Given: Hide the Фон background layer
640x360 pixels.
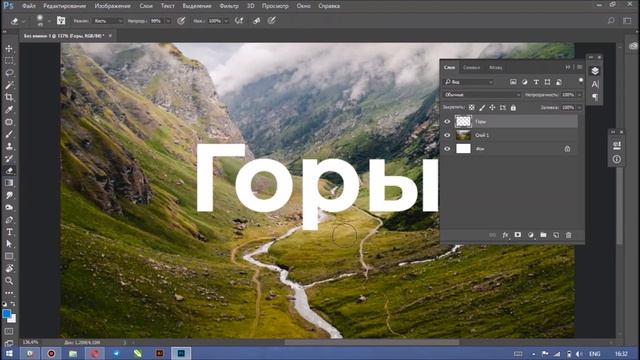Looking at the screenshot, I should point(447,149).
